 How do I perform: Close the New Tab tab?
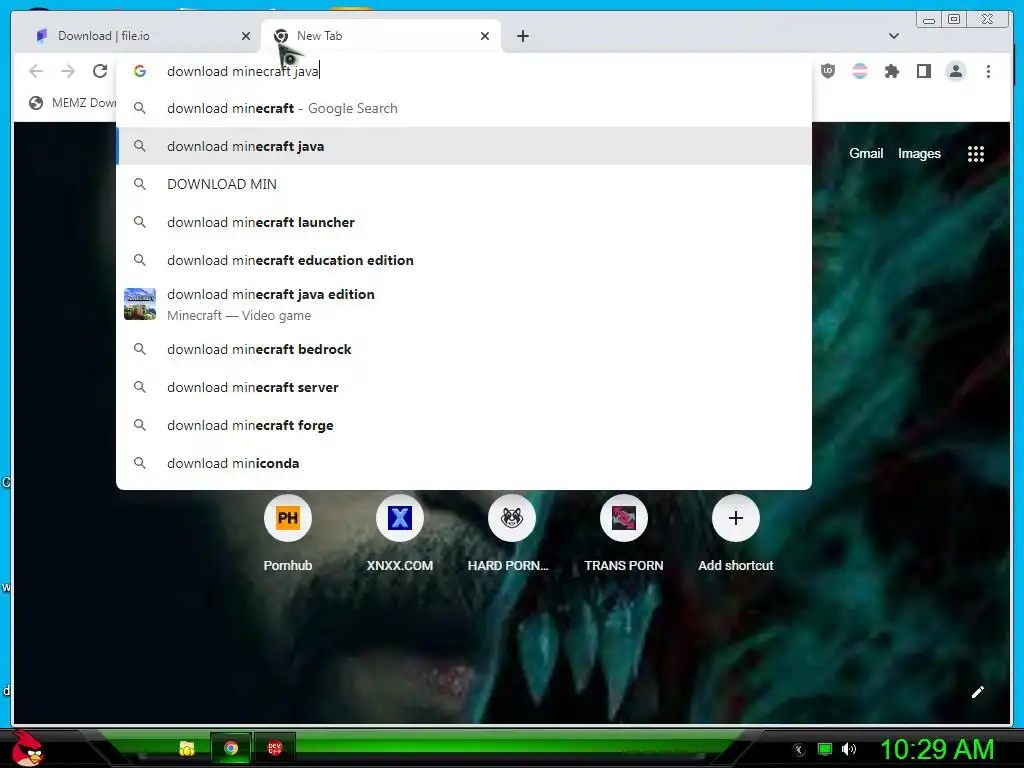[485, 36]
